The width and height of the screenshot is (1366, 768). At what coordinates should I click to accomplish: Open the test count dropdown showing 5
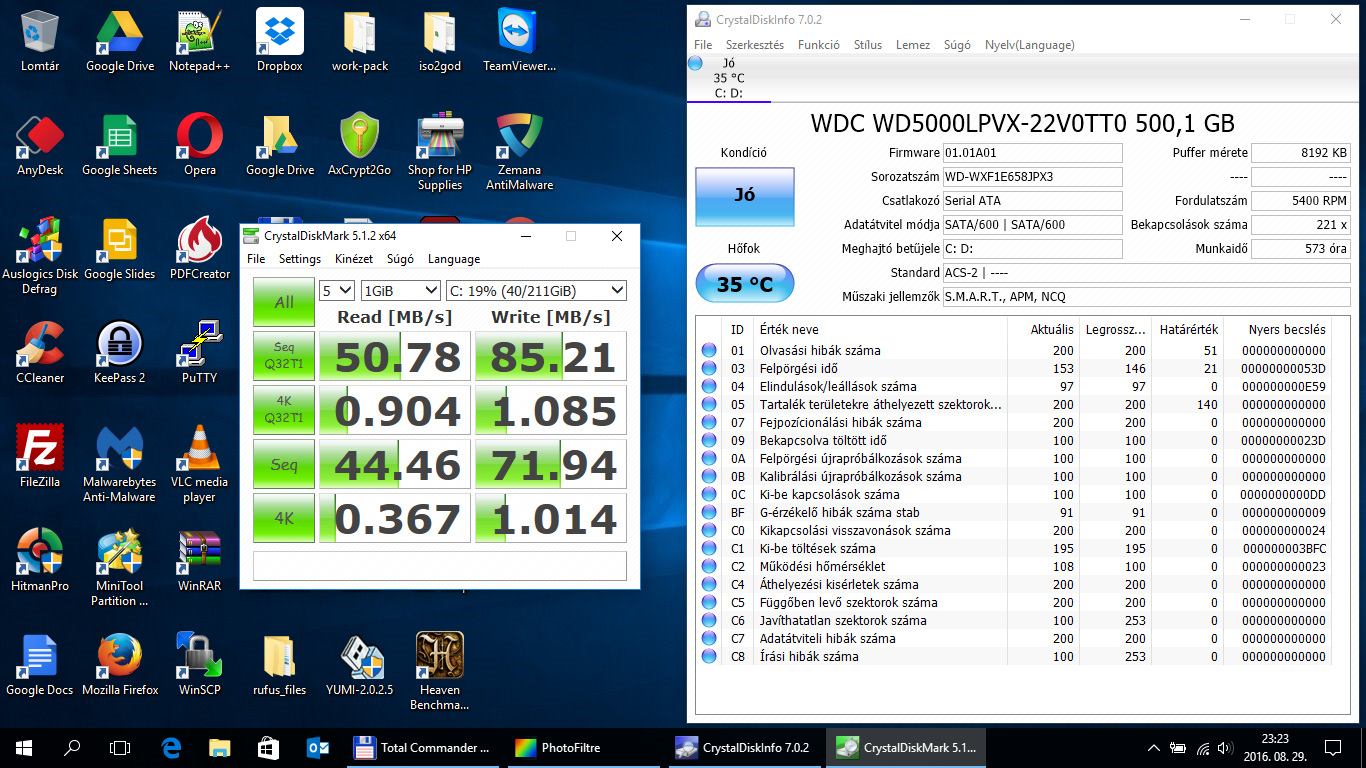point(336,290)
